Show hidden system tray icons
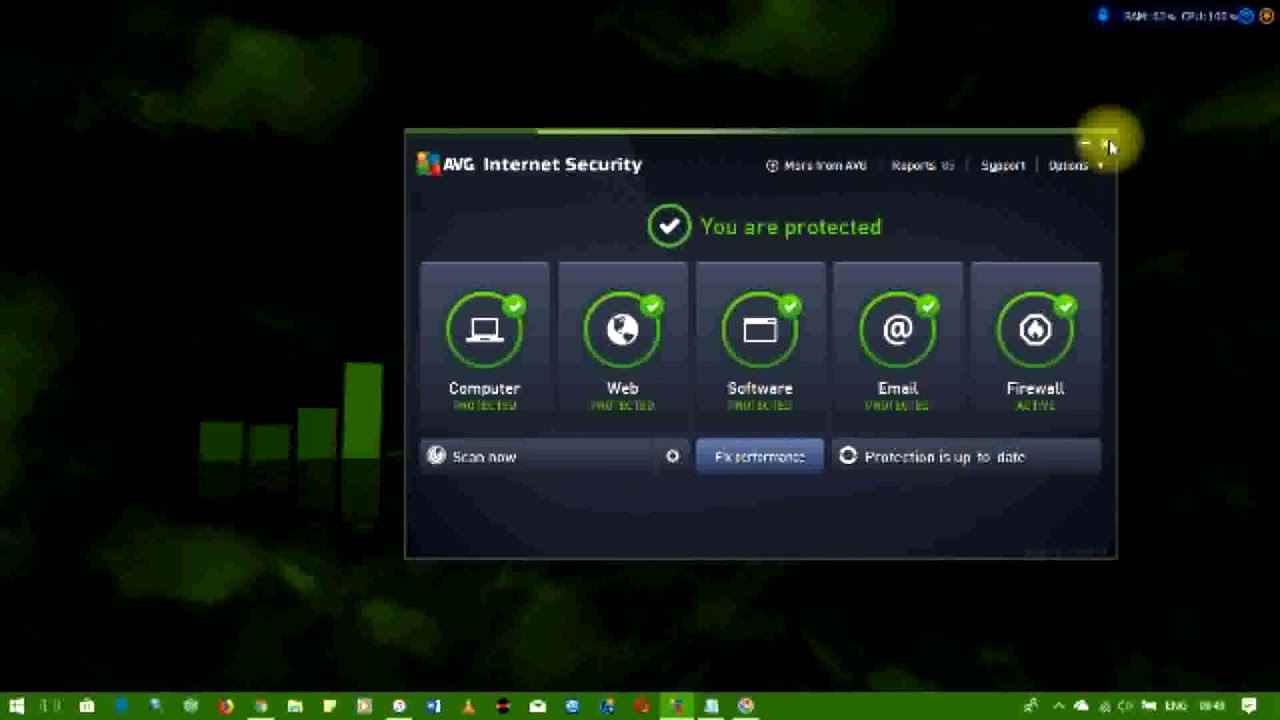Image resolution: width=1280 pixels, height=720 pixels. (x=1059, y=706)
